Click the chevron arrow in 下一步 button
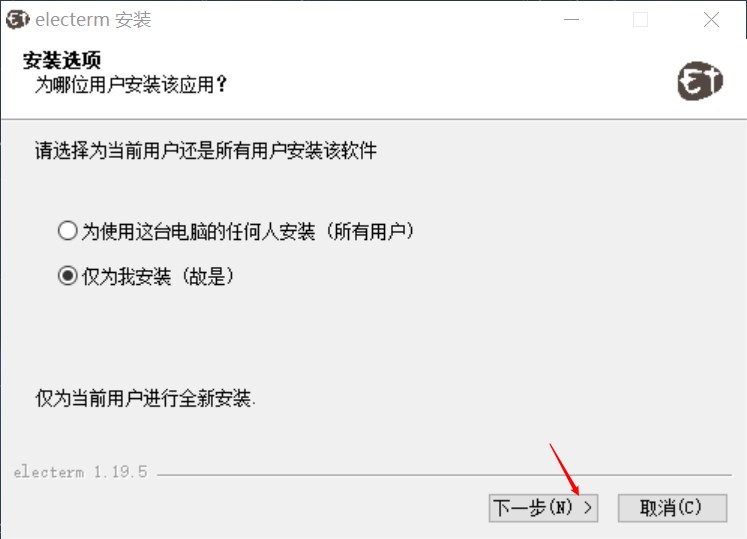Viewport: 747px width, 539px height. coord(588,507)
